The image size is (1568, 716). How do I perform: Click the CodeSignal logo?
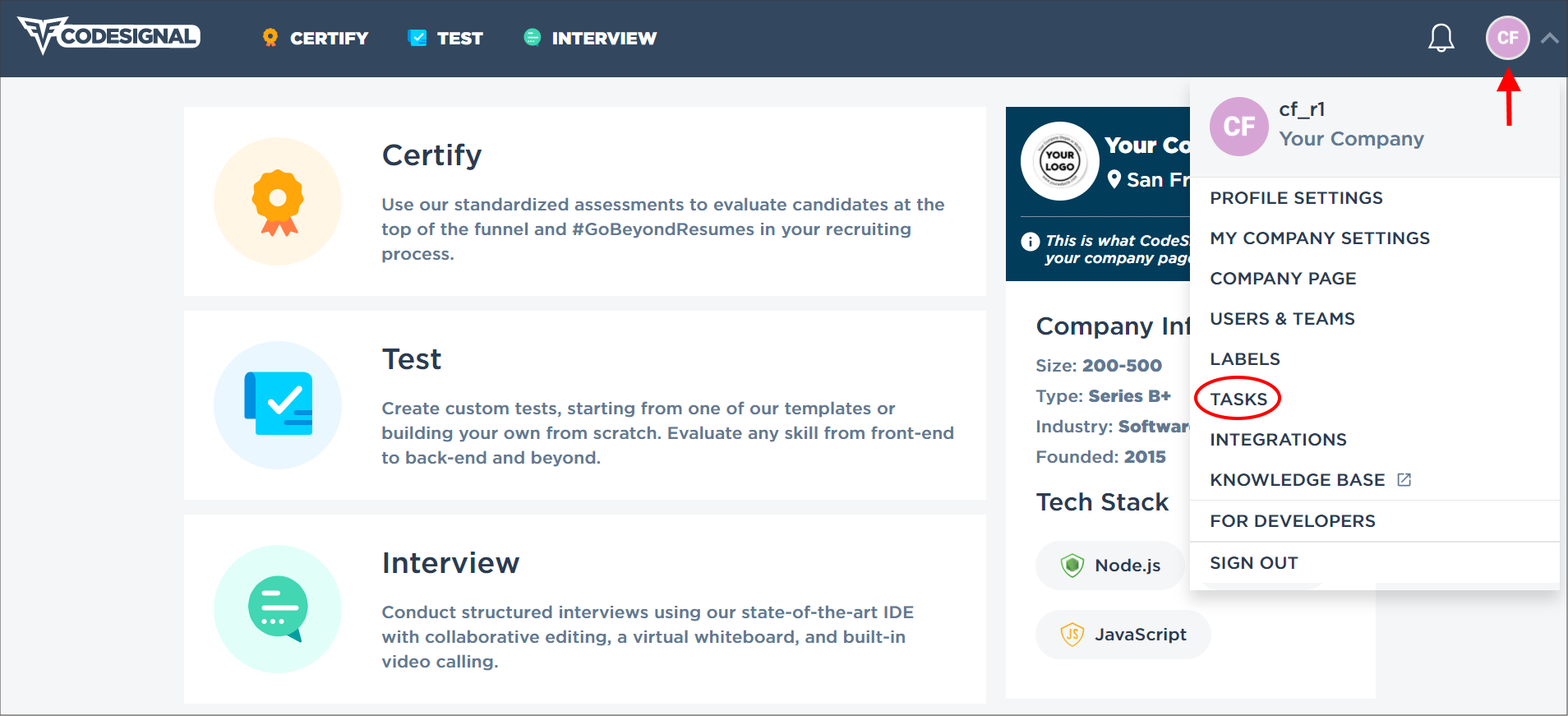pyautogui.click(x=109, y=36)
